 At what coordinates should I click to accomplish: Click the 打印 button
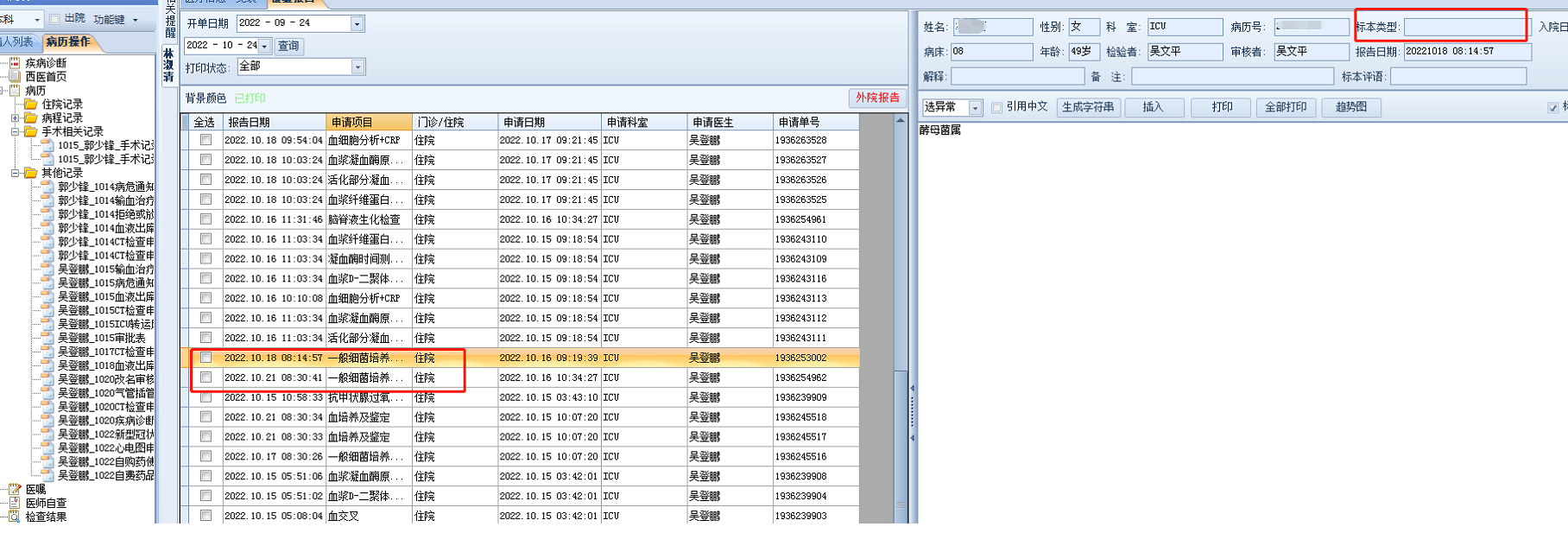click(1222, 107)
